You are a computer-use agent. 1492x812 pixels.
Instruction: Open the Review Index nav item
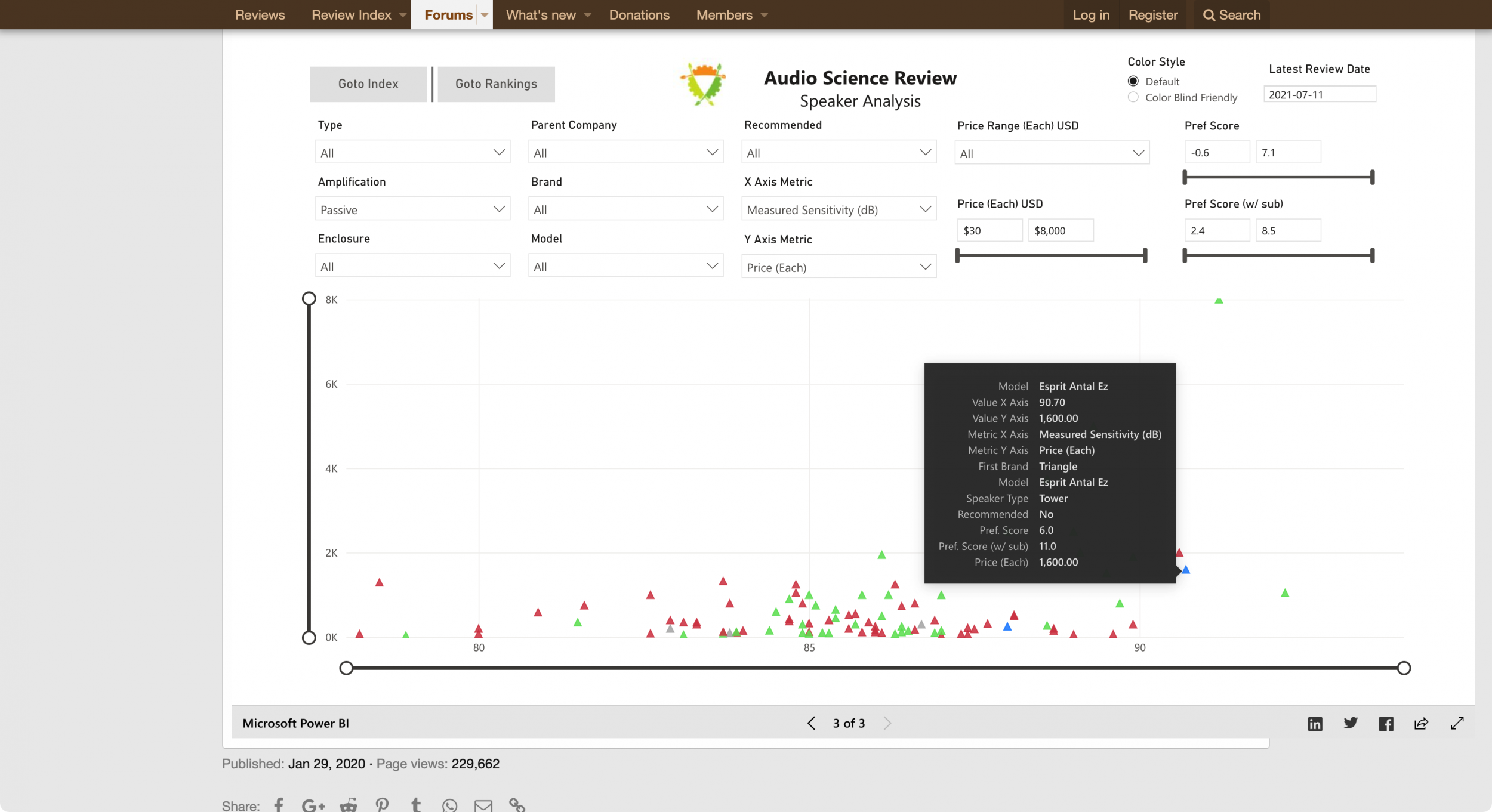pos(351,15)
